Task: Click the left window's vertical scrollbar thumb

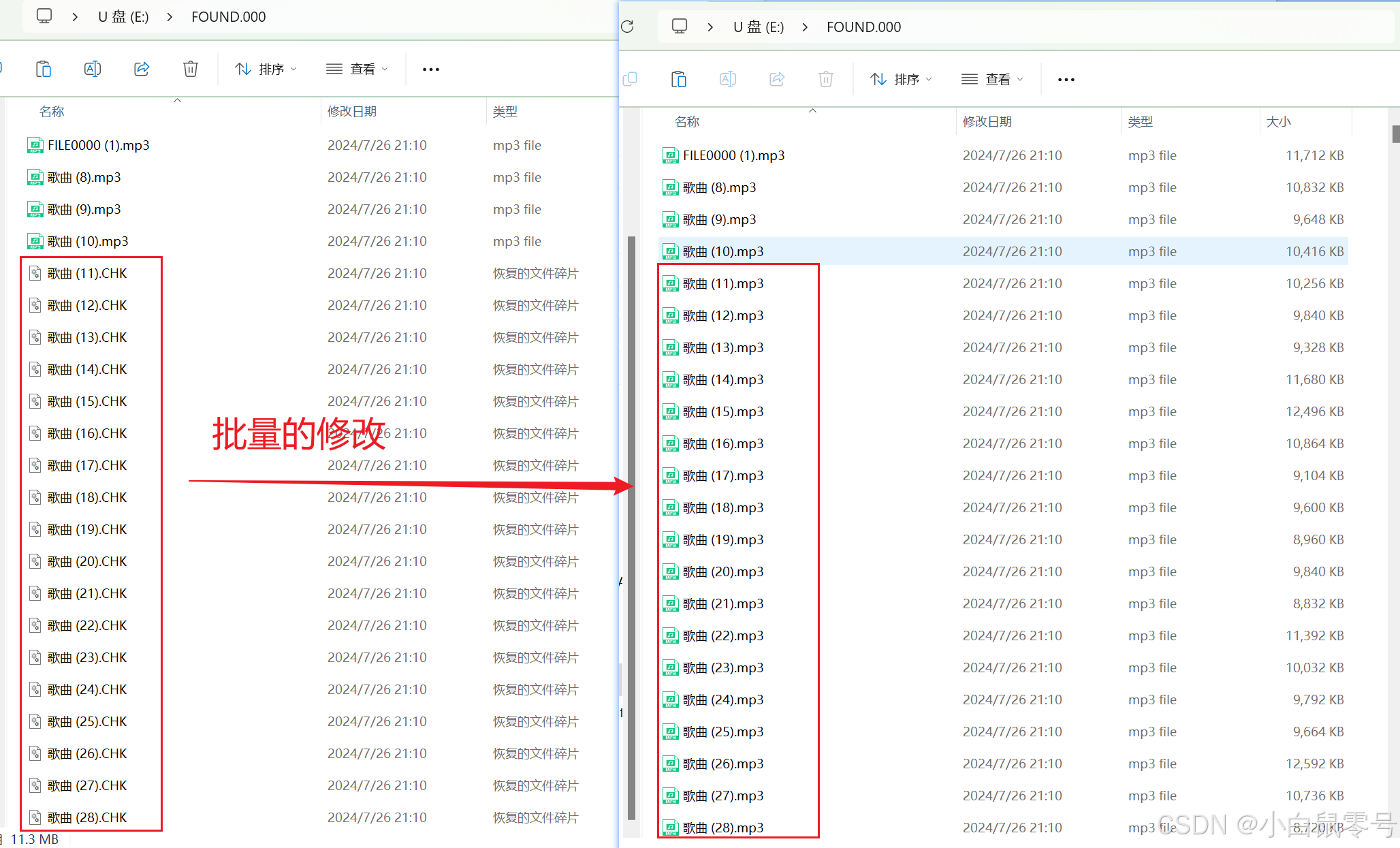Action: coord(631,528)
